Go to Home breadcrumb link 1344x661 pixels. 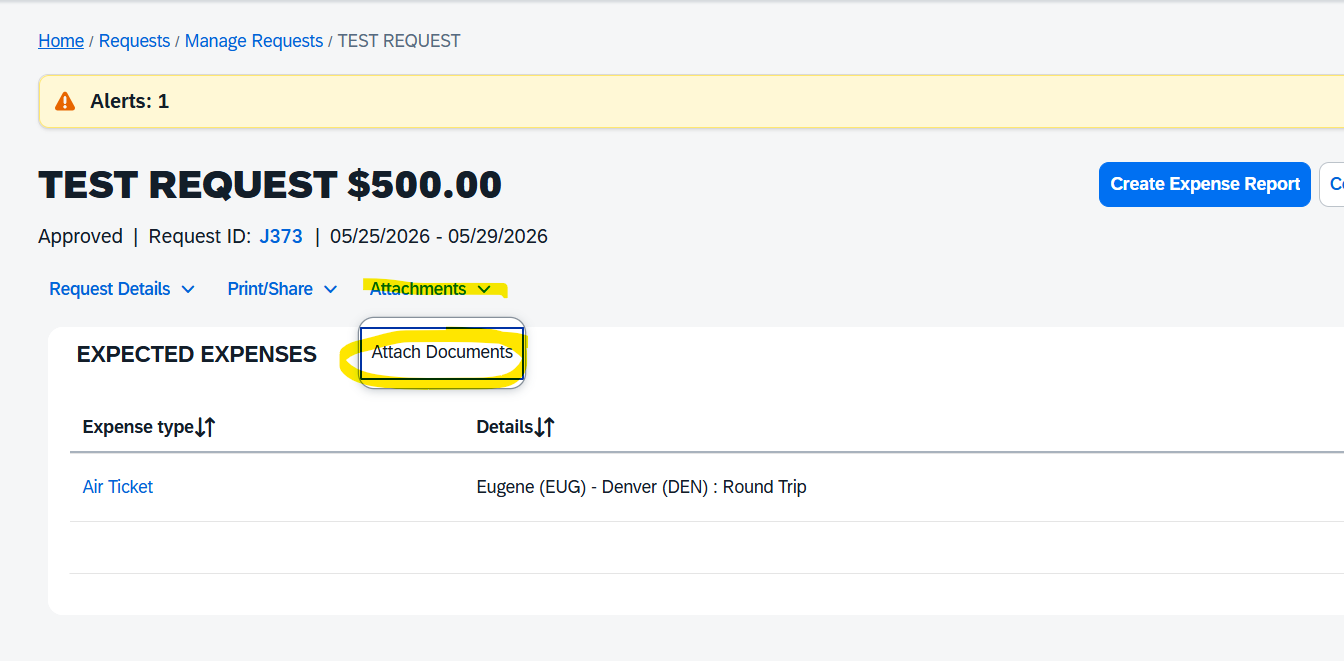pyautogui.click(x=61, y=41)
